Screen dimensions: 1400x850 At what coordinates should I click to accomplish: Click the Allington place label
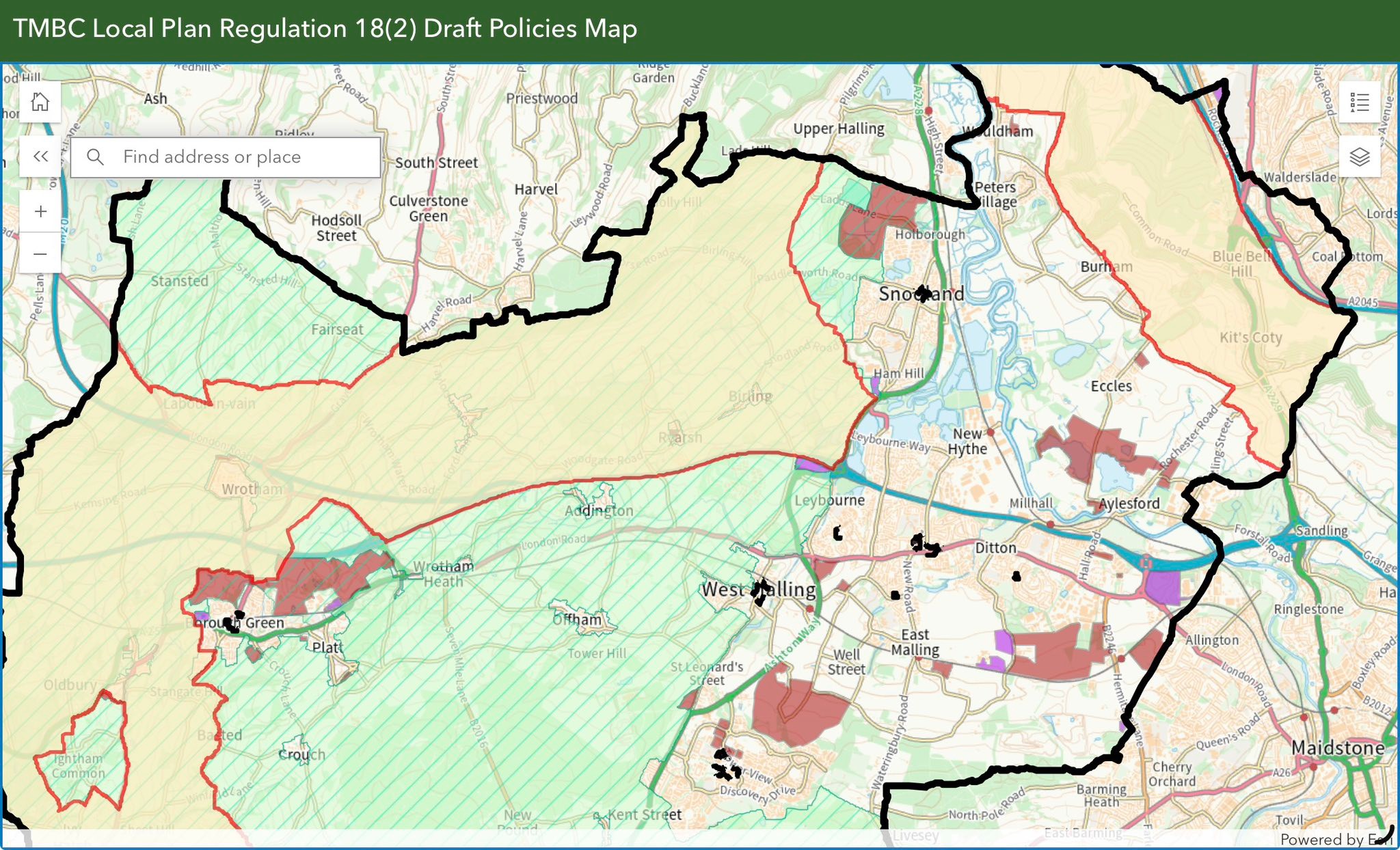(1211, 640)
